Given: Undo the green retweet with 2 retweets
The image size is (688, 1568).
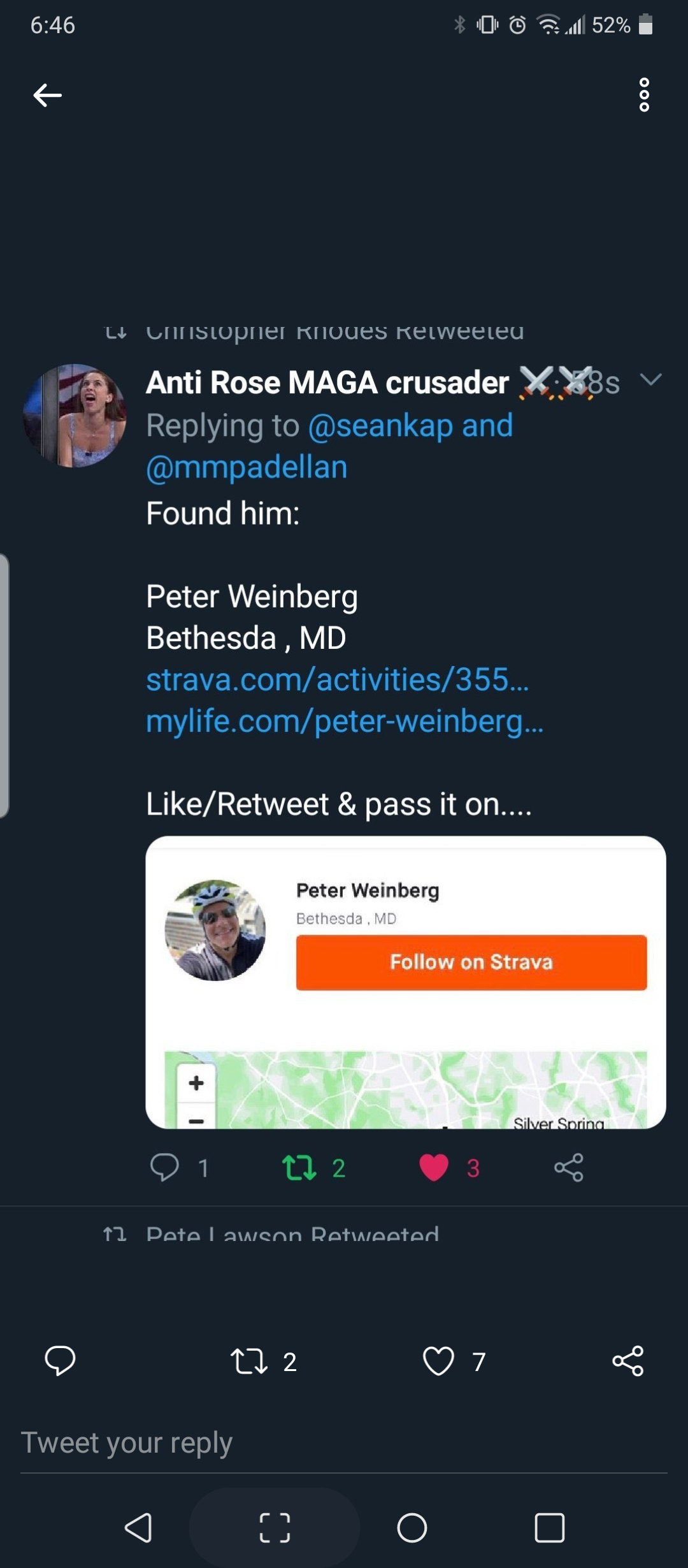Looking at the screenshot, I should pos(299,1168).
